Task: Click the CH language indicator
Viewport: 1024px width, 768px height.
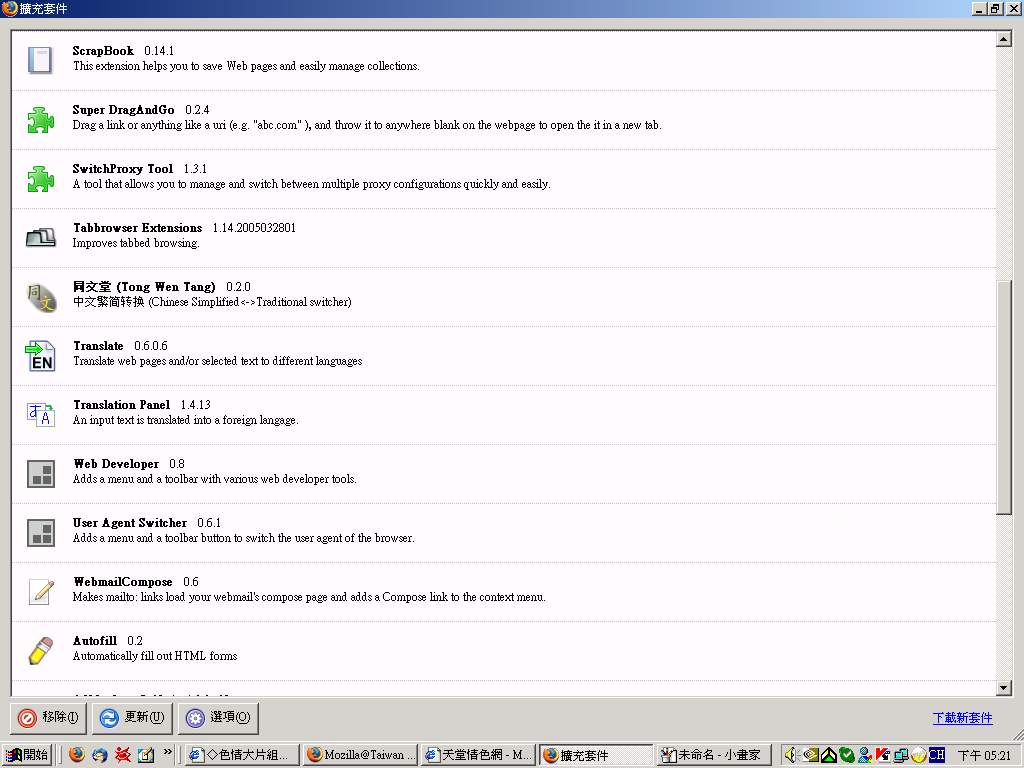Action: click(937, 755)
